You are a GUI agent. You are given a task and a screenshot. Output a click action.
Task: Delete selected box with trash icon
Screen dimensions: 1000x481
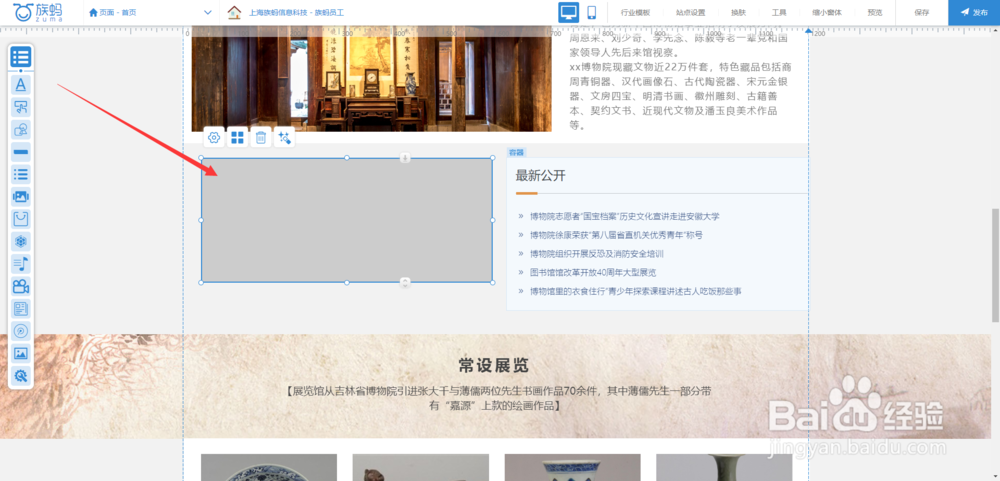point(261,137)
